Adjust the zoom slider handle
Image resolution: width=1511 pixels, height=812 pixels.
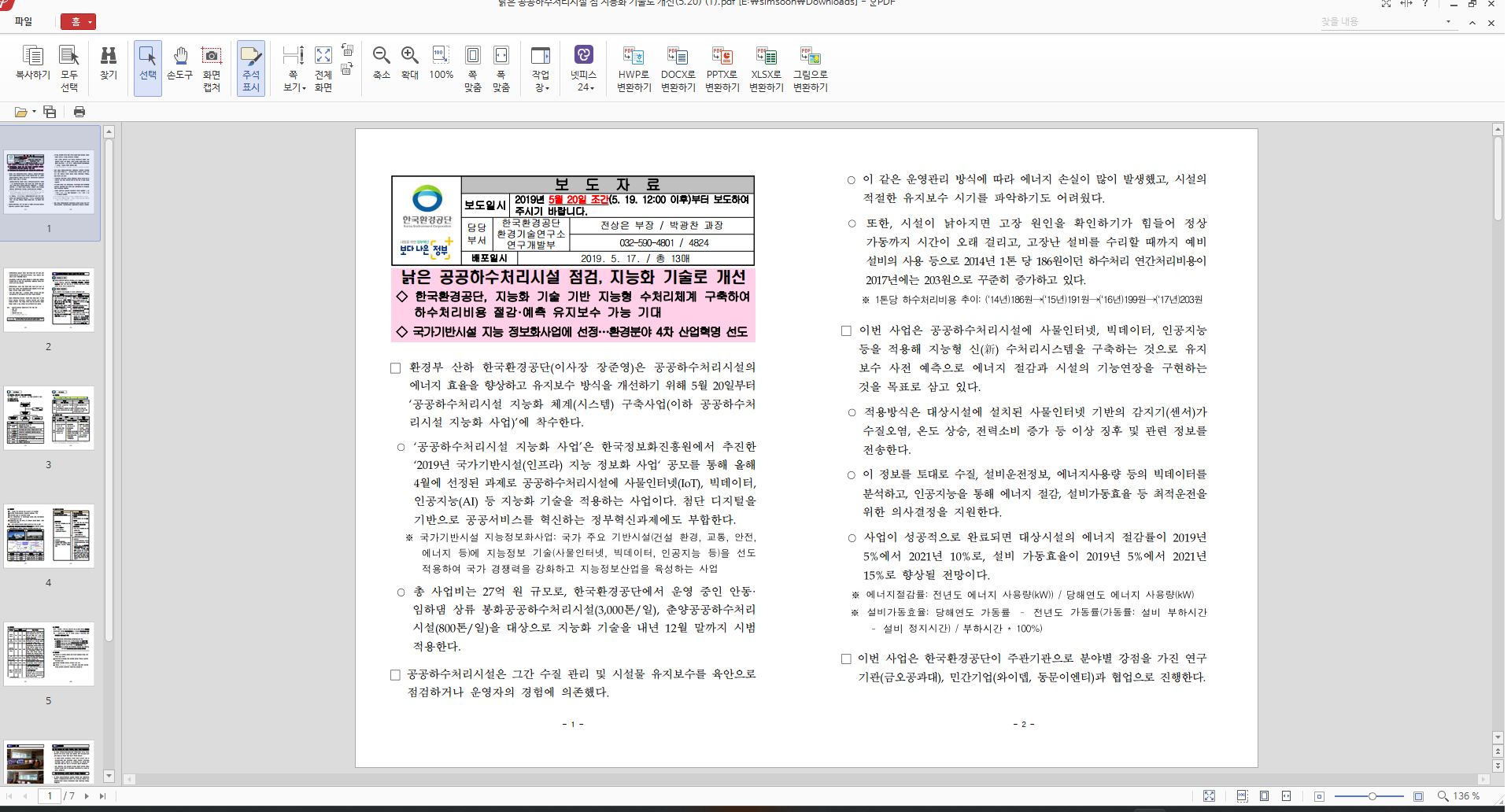[x=1372, y=796]
